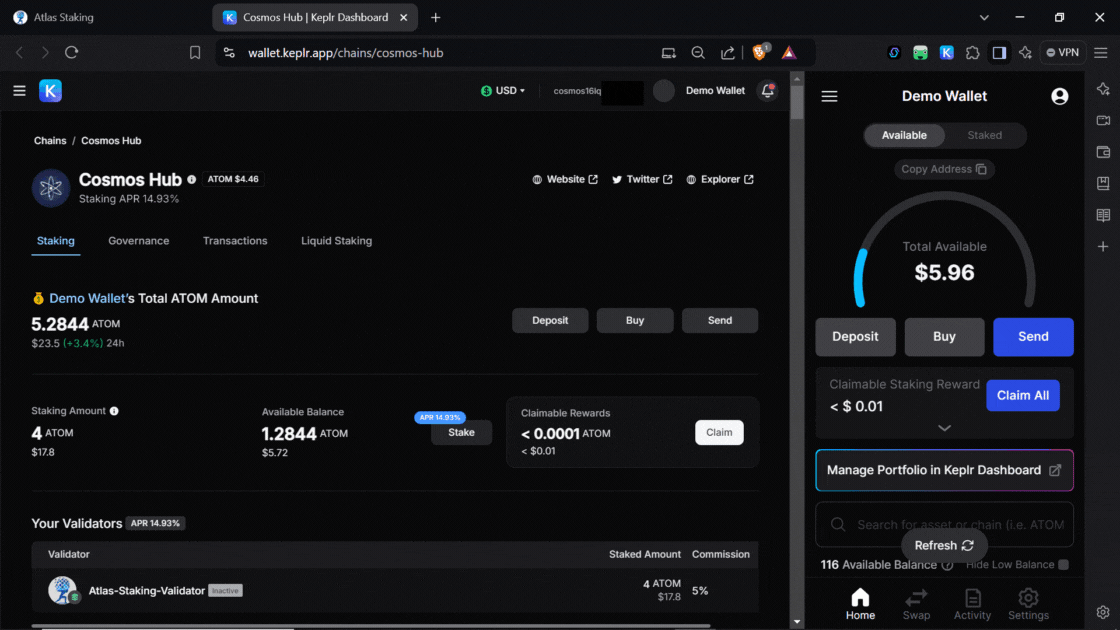Select the Available balance toggle
Screen dimensions: 1120x630
coord(904,135)
